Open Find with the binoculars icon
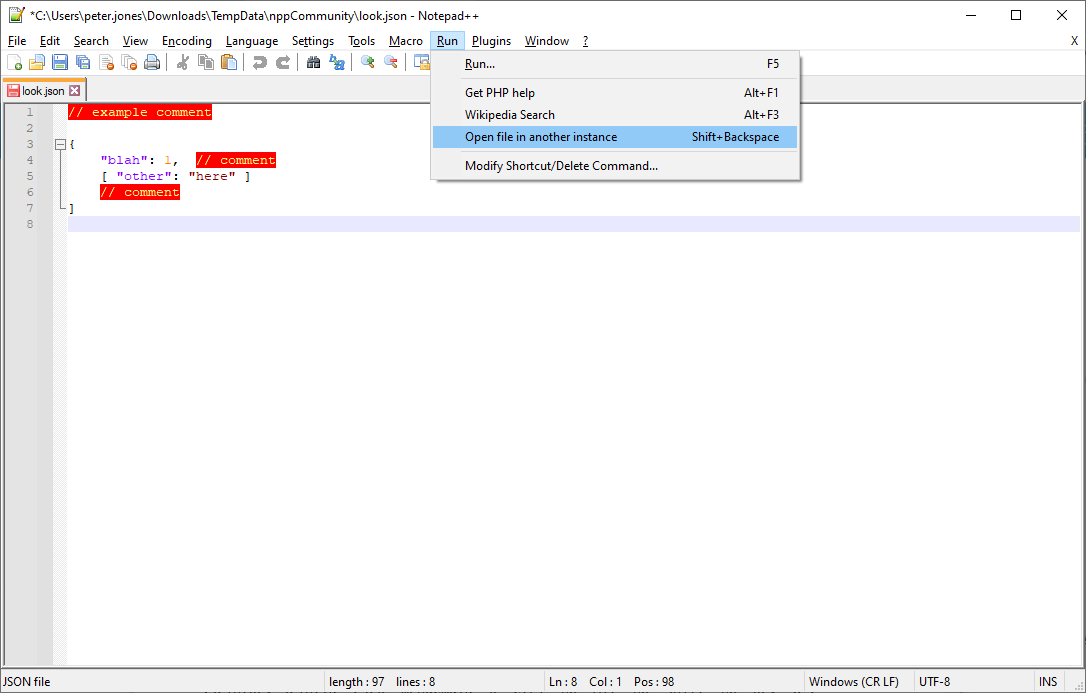 pos(314,63)
